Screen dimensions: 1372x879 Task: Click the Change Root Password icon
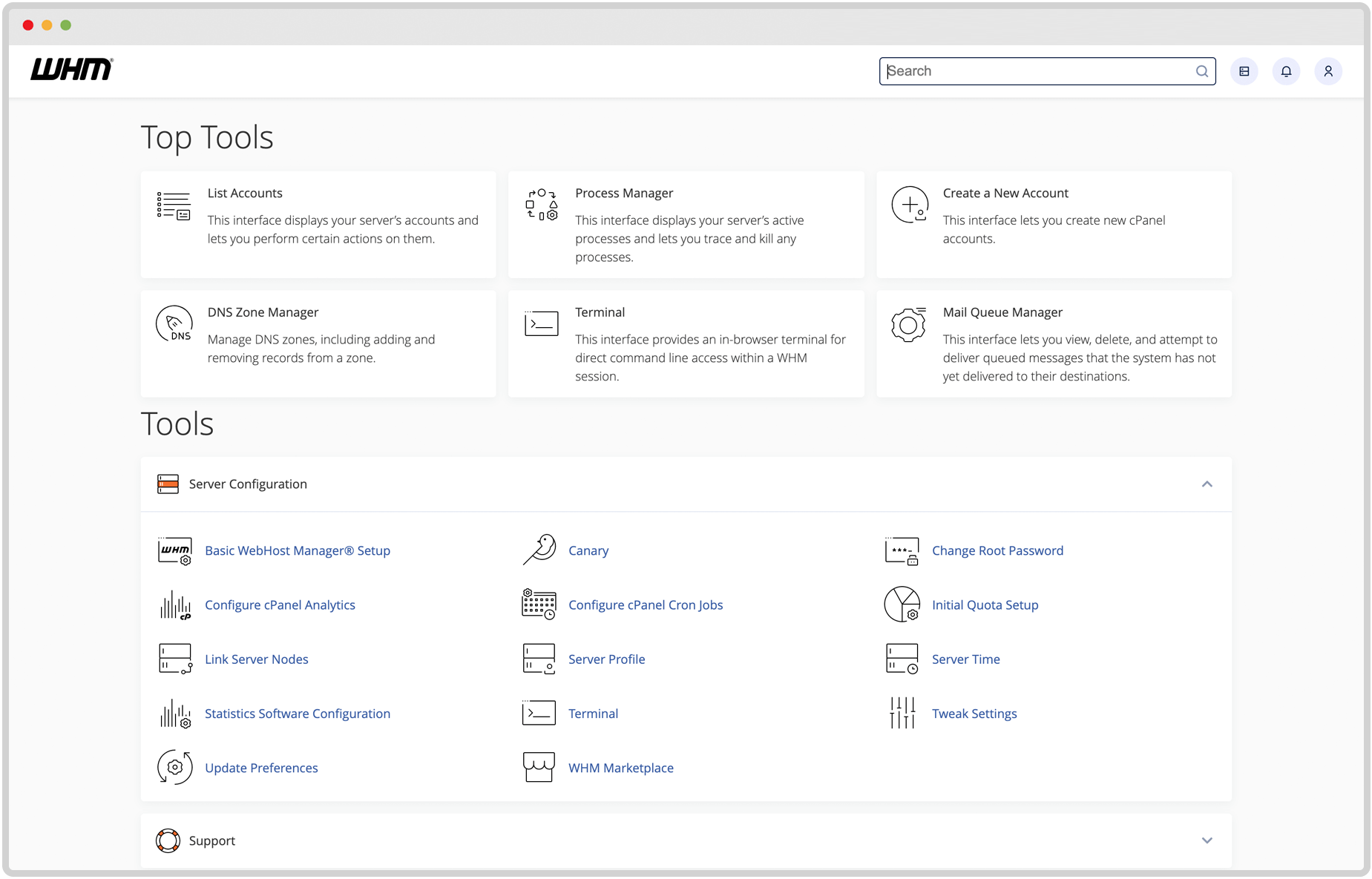coord(902,551)
